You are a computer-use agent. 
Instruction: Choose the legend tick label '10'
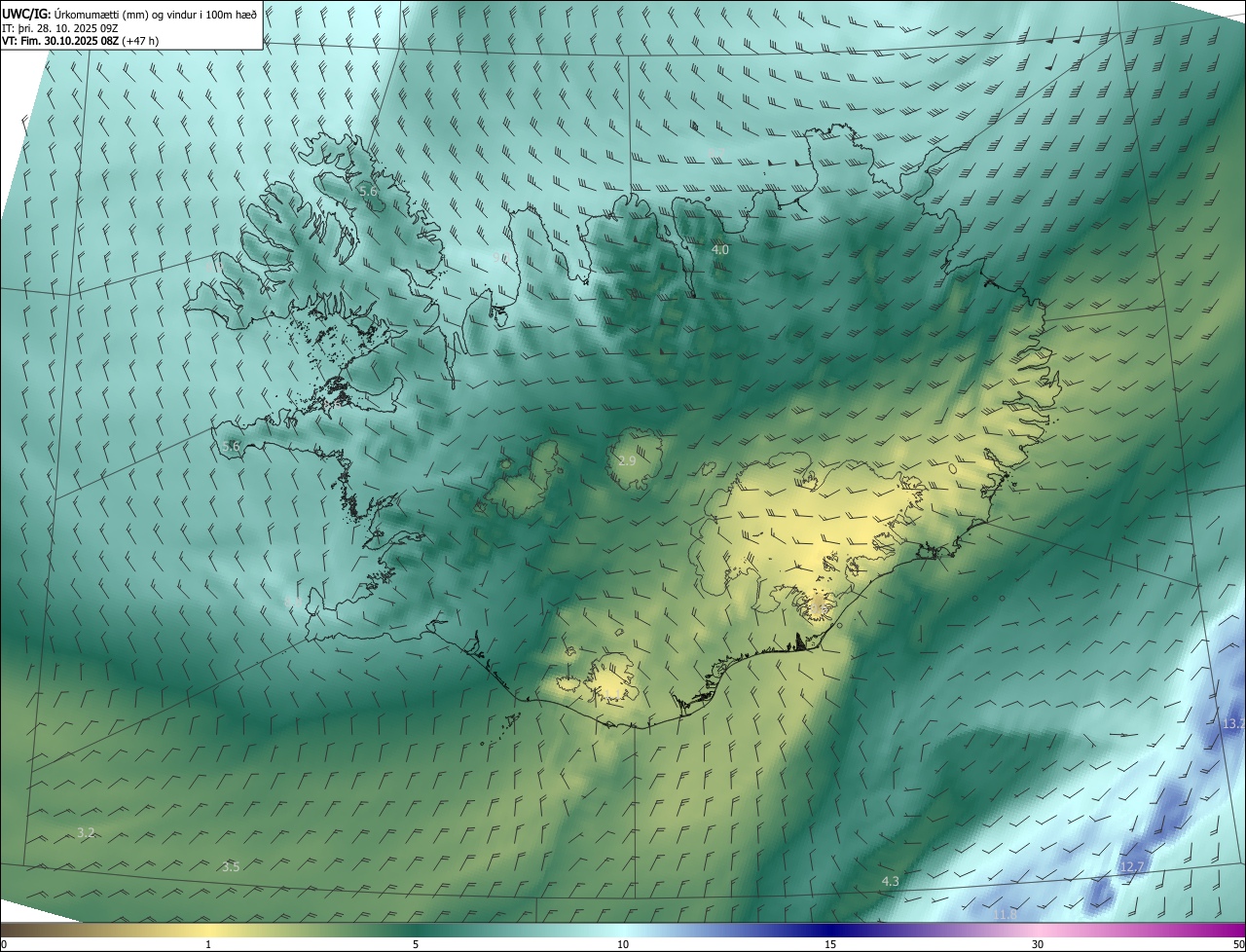pyautogui.click(x=623, y=944)
